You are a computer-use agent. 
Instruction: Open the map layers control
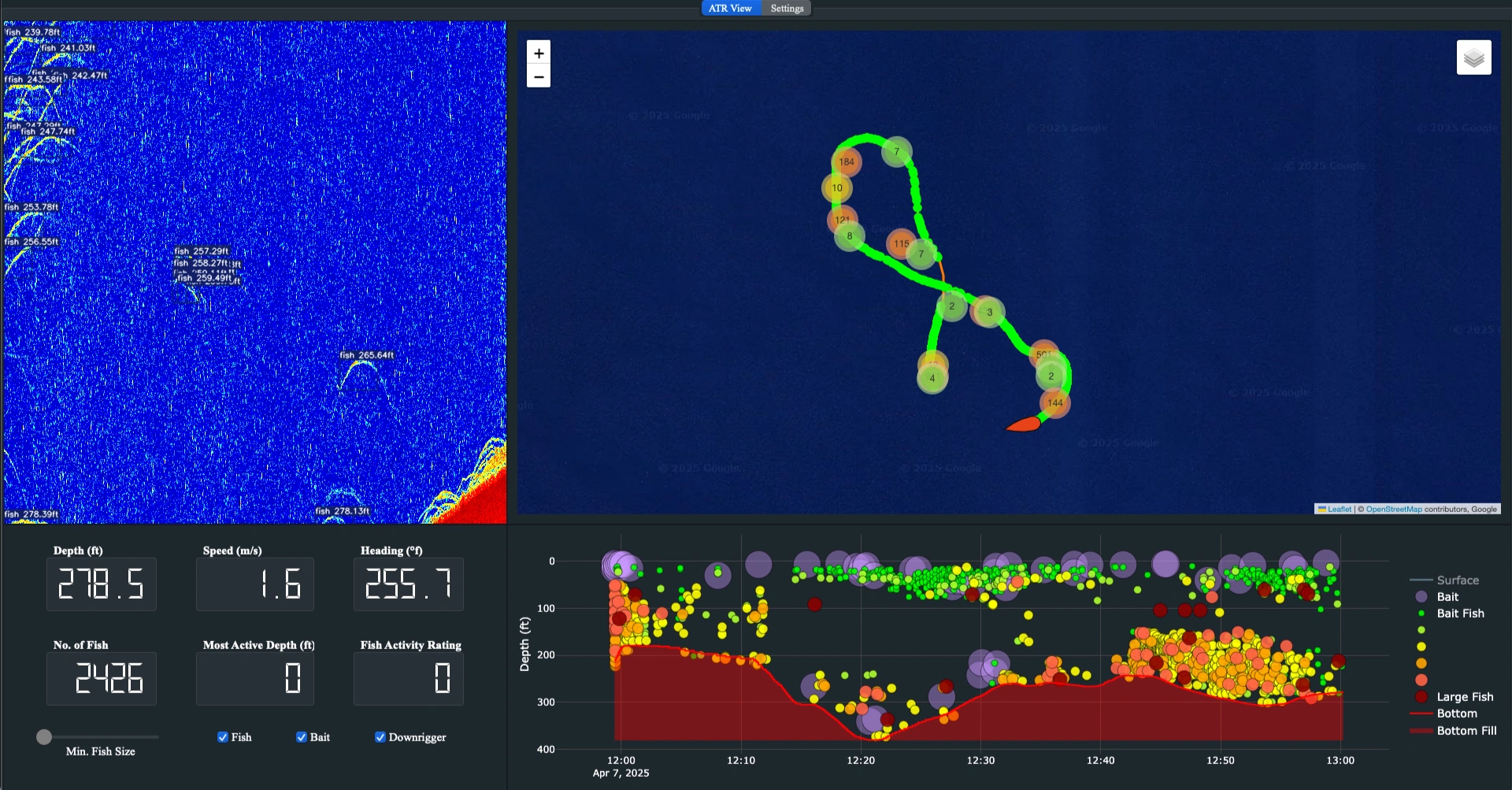click(x=1473, y=57)
